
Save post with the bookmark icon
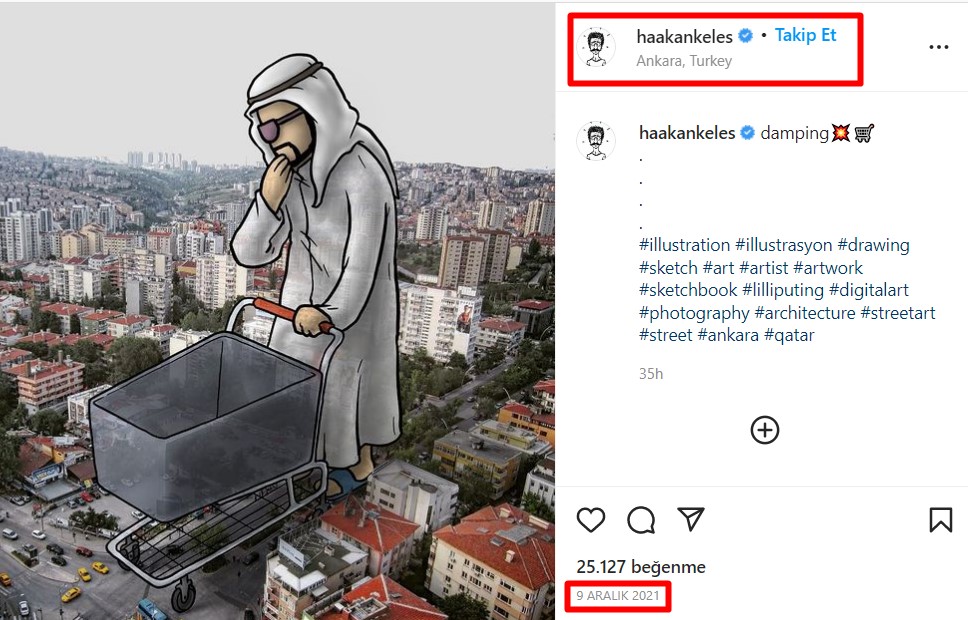[x=941, y=520]
